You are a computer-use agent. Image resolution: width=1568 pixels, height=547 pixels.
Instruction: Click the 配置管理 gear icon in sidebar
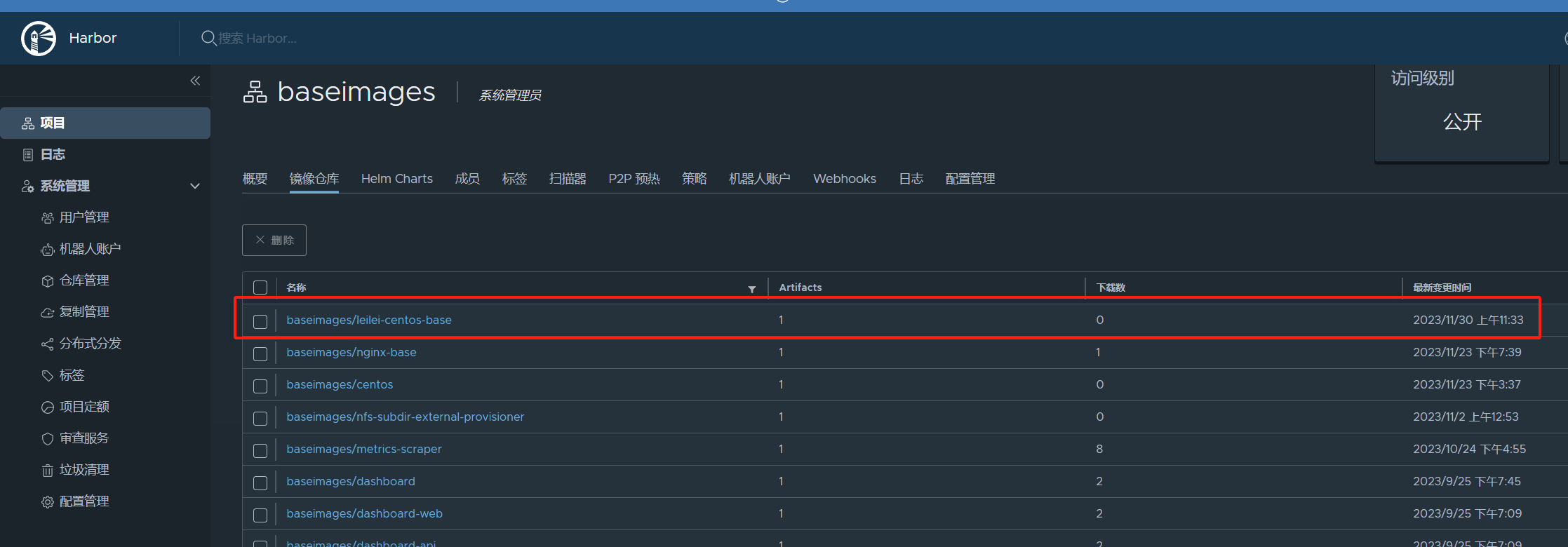coord(48,502)
